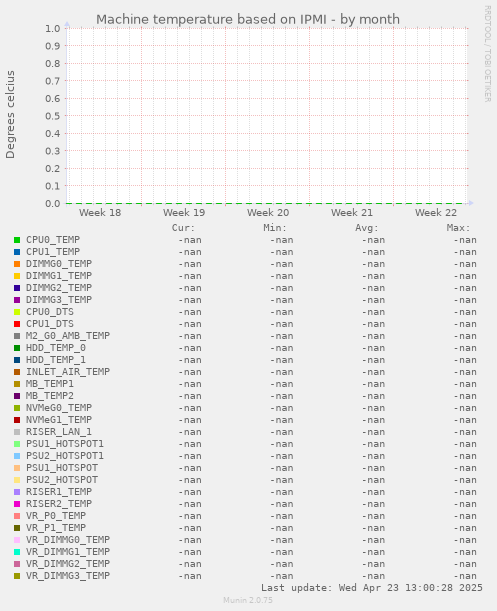The height and width of the screenshot is (611, 497).
Task: Select the CPU1_TEMP legend label
Action: 53,252
